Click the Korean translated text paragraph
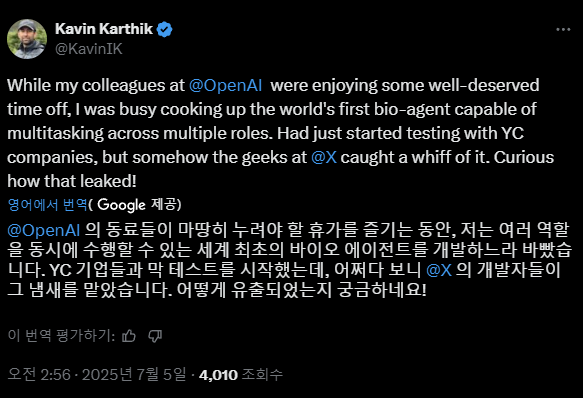583x398 pixels. click(289, 260)
